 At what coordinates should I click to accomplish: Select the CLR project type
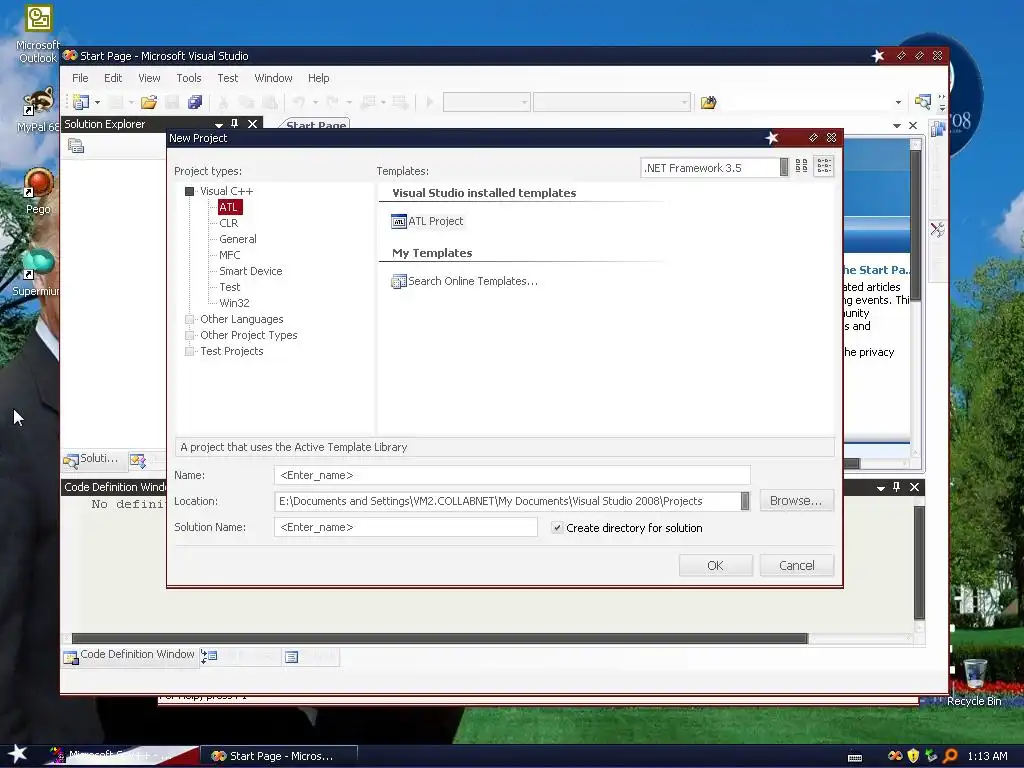(229, 223)
